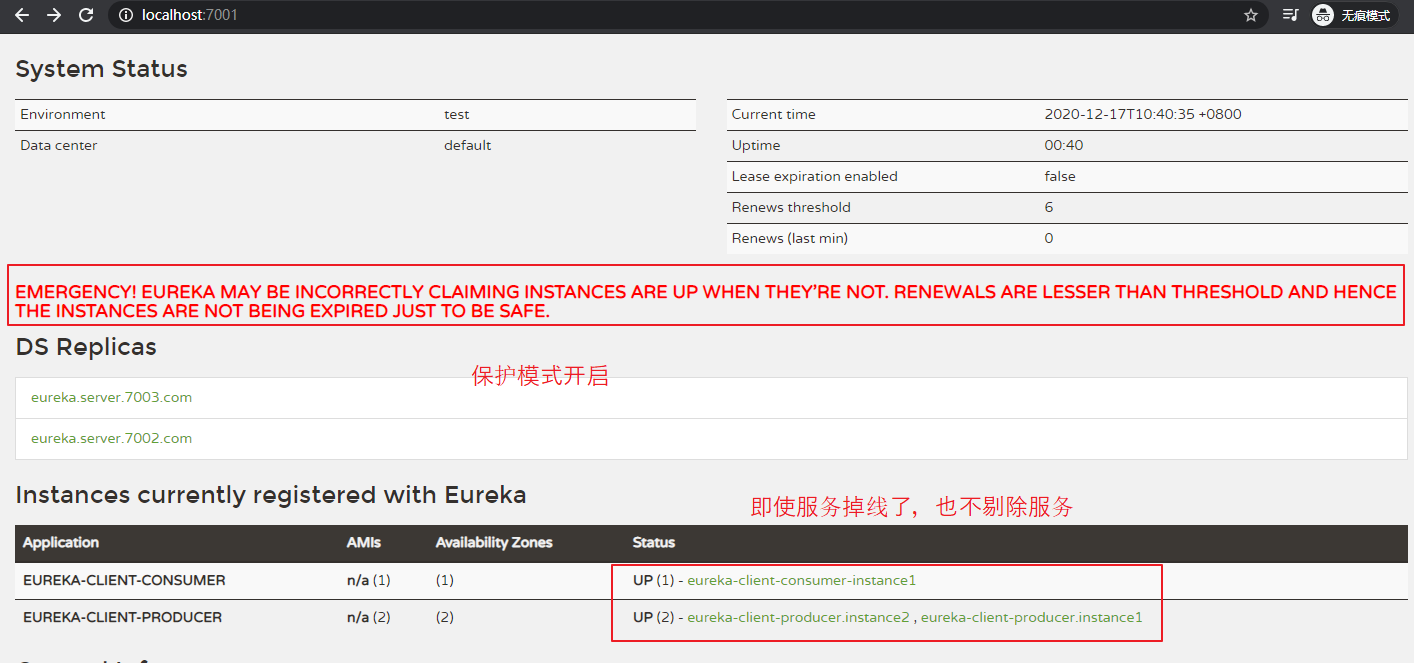
Task: Select the DS Replicas heading
Action: 86,347
